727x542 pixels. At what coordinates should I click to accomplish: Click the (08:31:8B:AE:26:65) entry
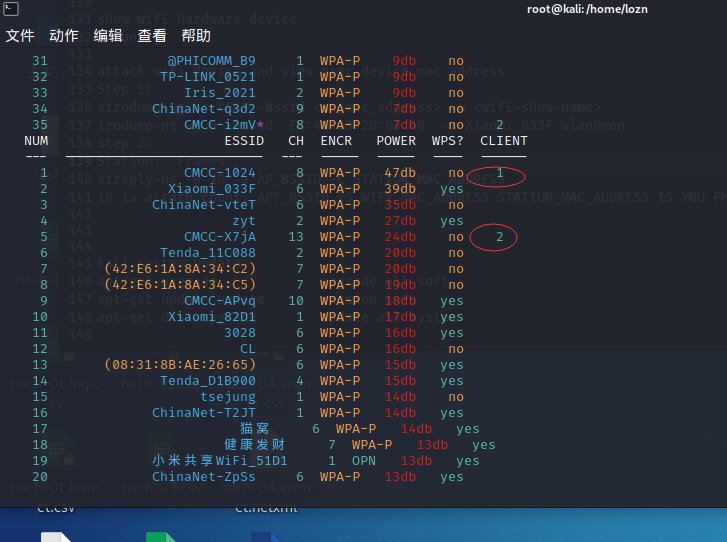click(180, 365)
